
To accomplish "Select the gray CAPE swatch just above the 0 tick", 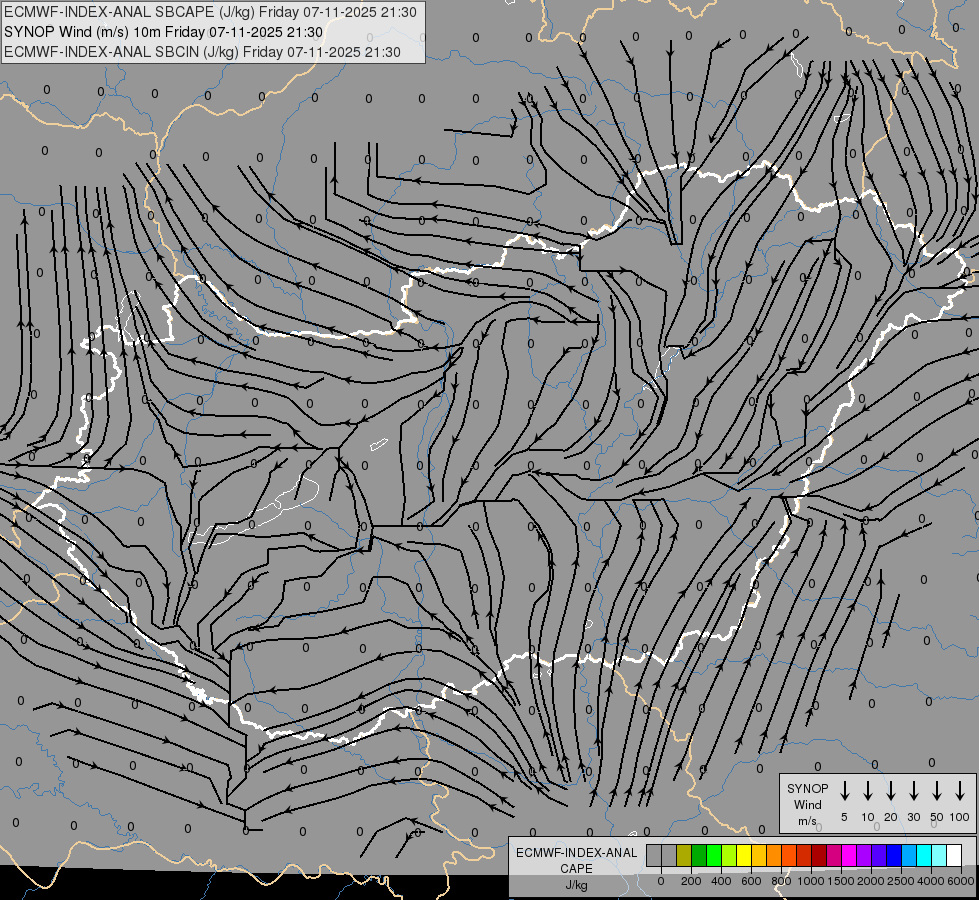I will tap(669, 855).
